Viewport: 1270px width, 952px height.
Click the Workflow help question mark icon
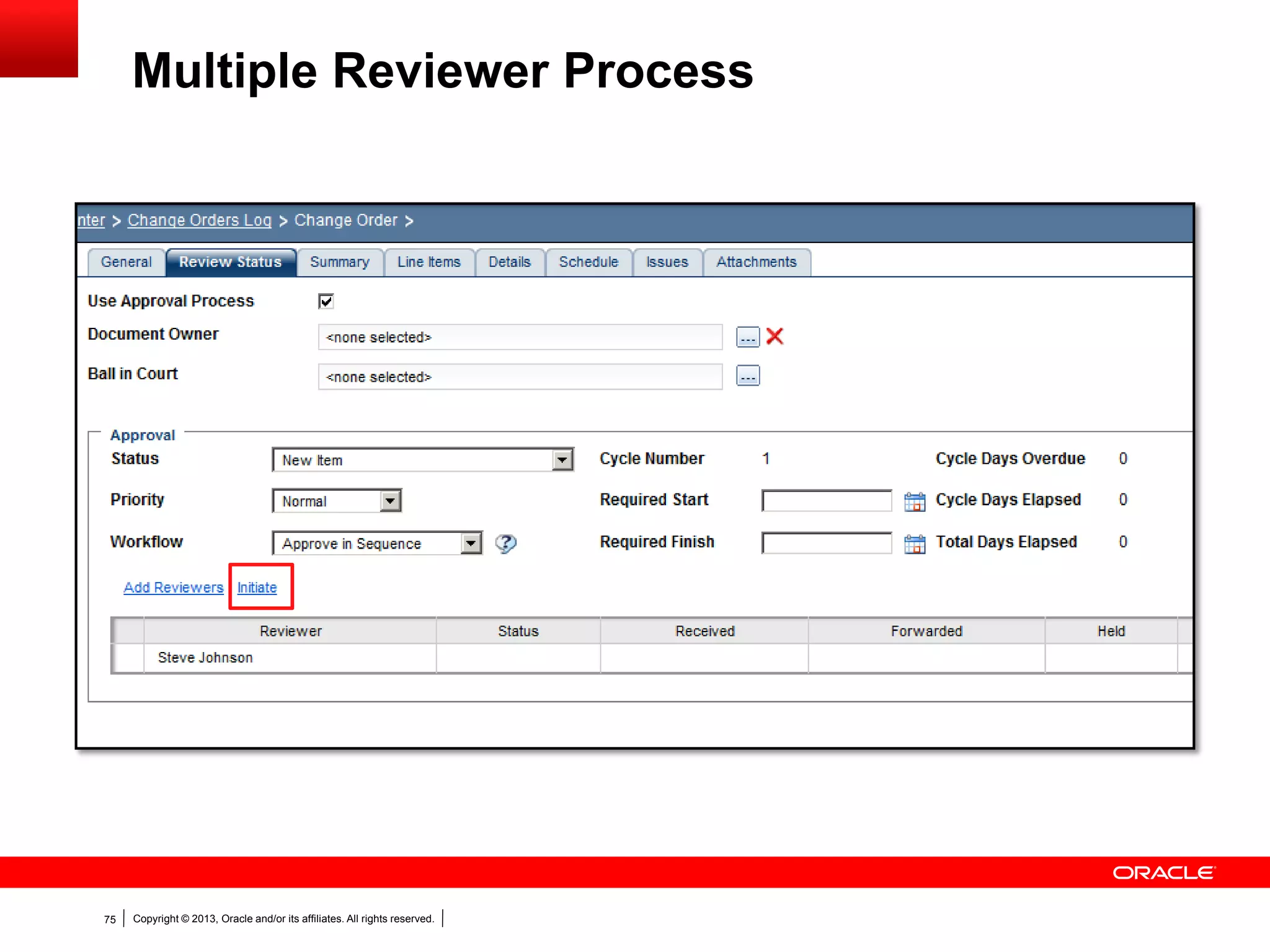pyautogui.click(x=505, y=544)
